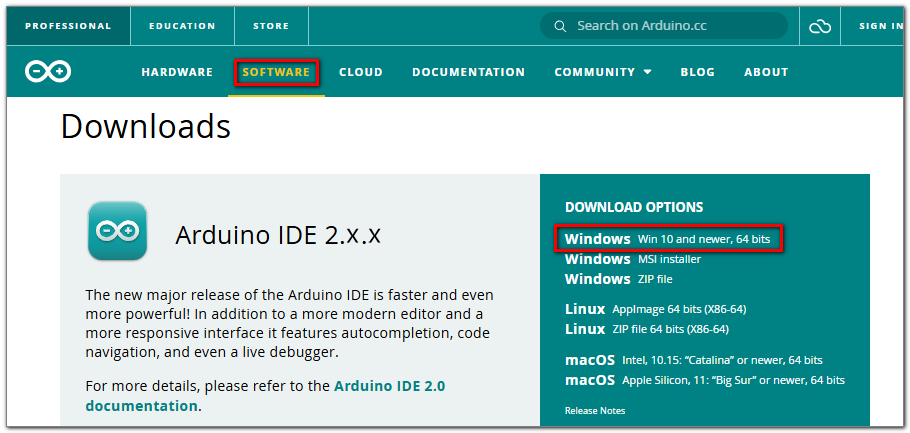Image resolution: width=910 pixels, height=433 pixels.
Task: Select the Software menu item
Action: [x=276, y=72]
